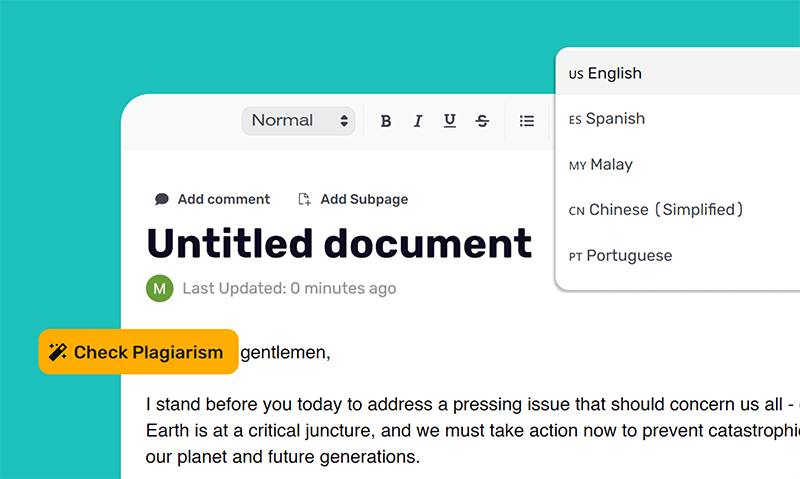The height and width of the screenshot is (479, 800).
Task: Choose Spanish in the language menu
Action: click(x=615, y=118)
